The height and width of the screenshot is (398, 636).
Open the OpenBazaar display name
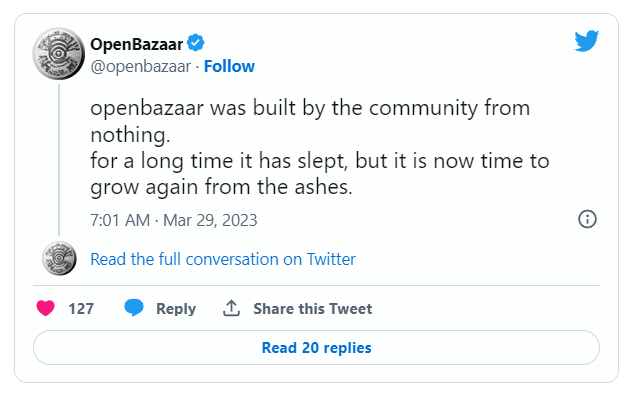137,44
